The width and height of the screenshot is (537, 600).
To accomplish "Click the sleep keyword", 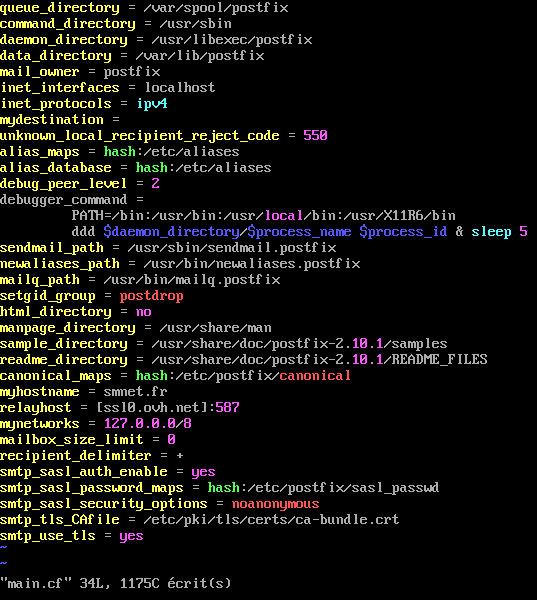I will tap(491, 232).
